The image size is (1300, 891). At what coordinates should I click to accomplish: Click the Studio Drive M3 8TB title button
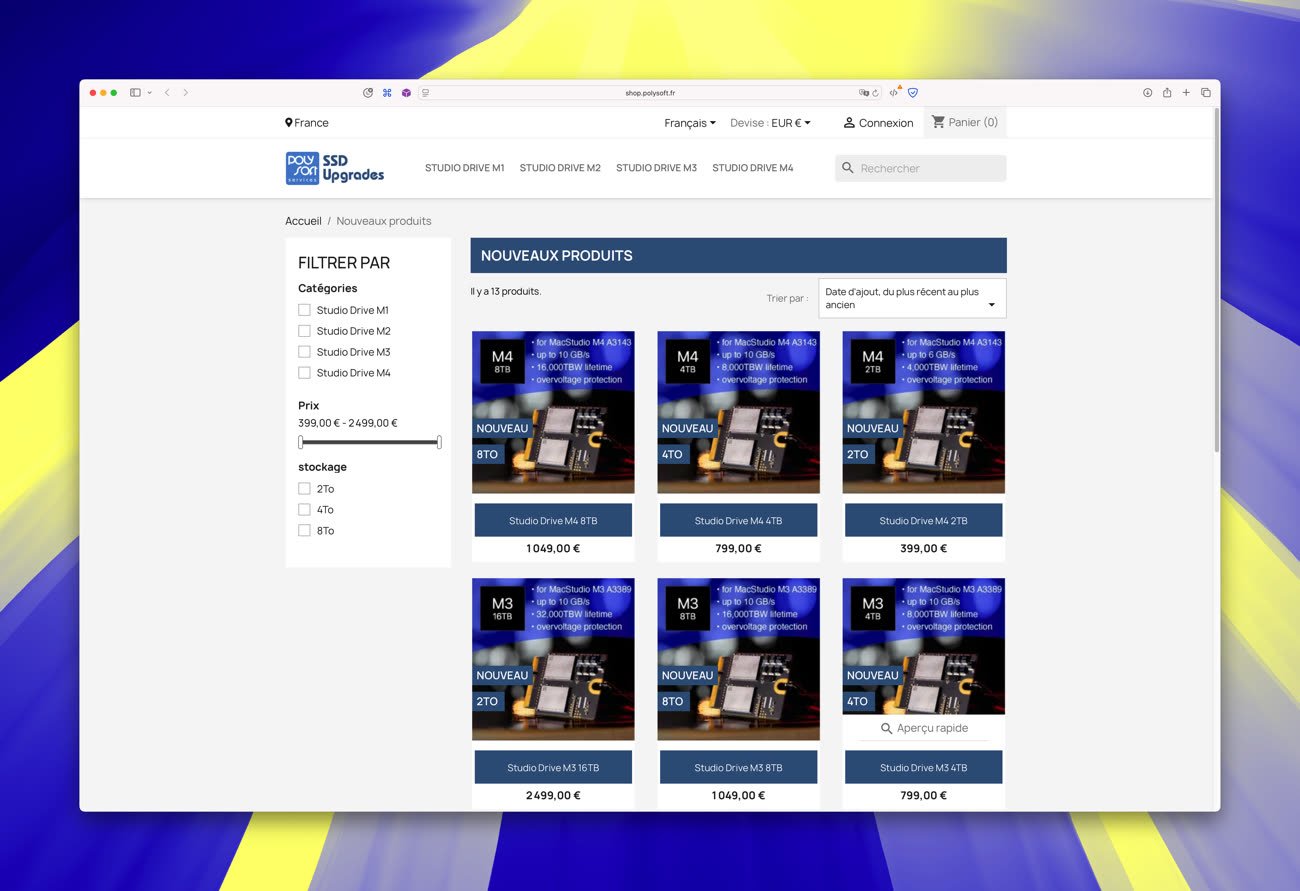click(738, 768)
